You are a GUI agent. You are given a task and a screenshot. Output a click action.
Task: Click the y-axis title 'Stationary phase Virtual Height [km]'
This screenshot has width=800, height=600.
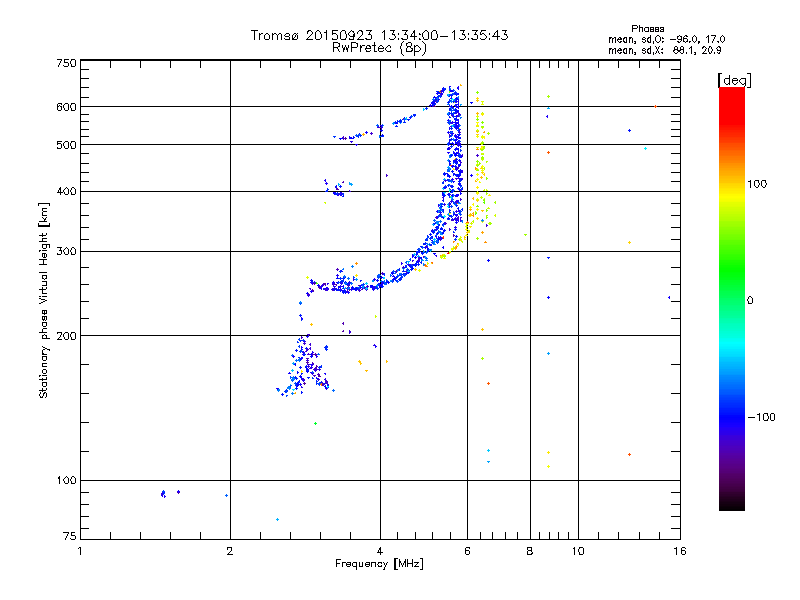[x=44, y=300]
